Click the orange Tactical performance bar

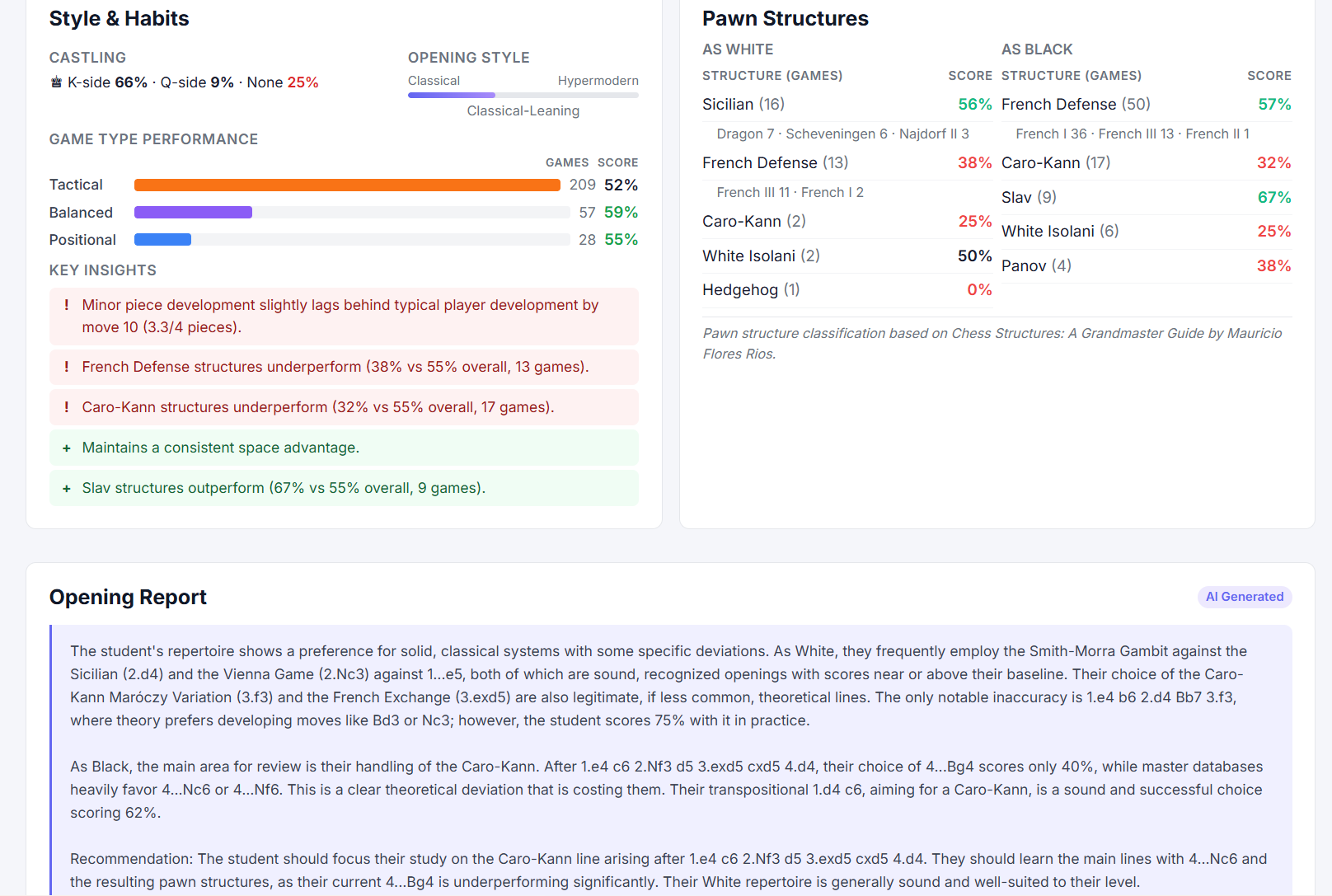347,185
